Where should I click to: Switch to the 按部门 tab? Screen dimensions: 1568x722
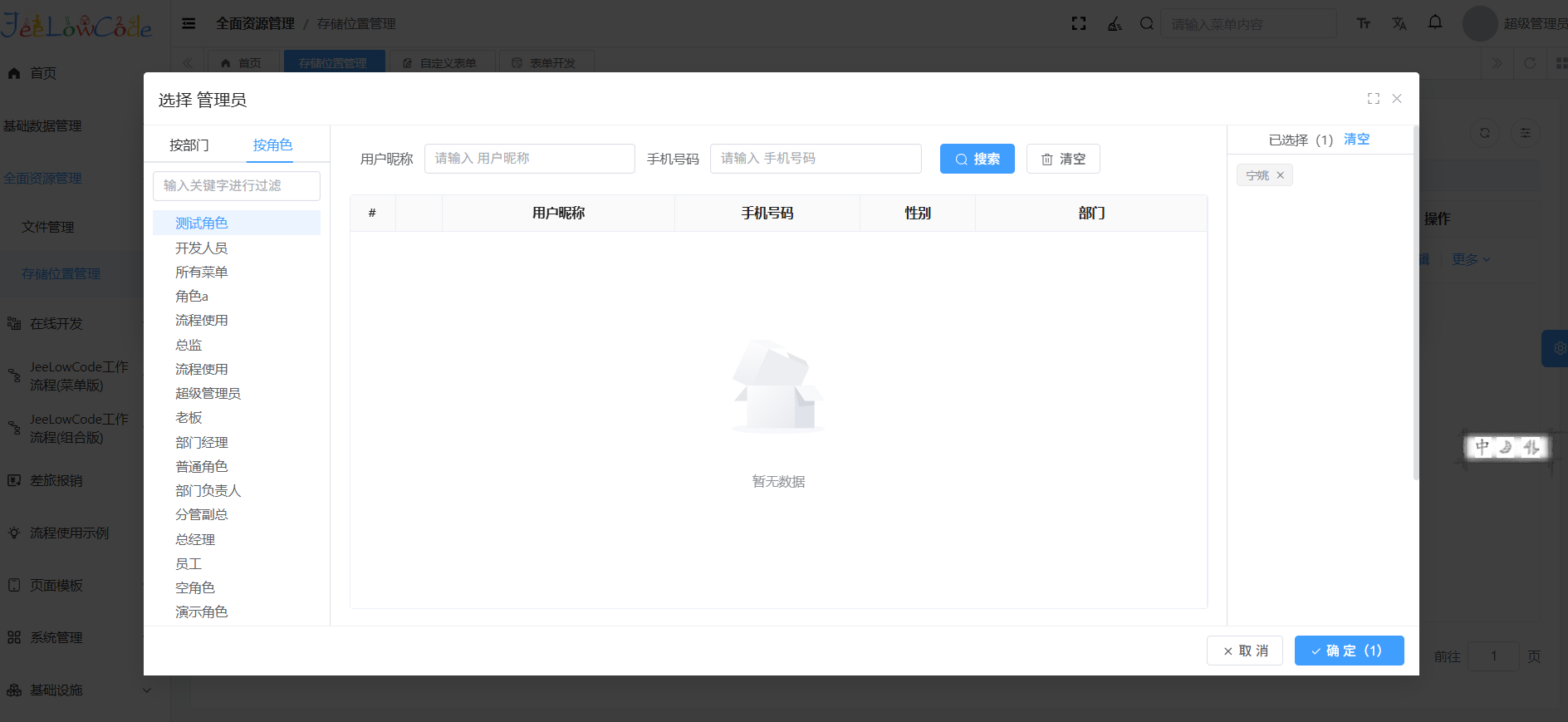pyautogui.click(x=189, y=145)
